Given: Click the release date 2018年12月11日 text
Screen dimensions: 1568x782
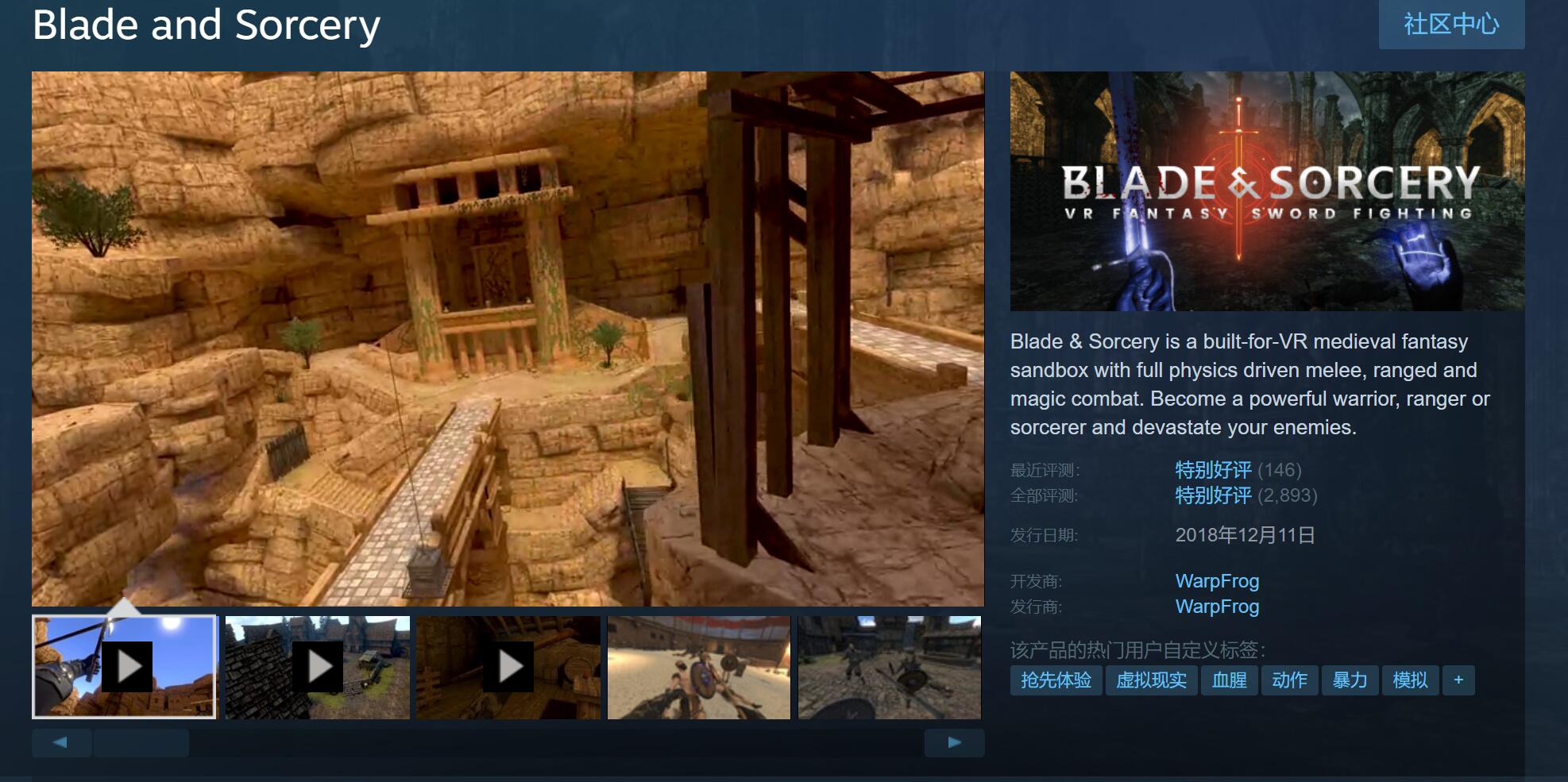Looking at the screenshot, I should pos(1245,535).
